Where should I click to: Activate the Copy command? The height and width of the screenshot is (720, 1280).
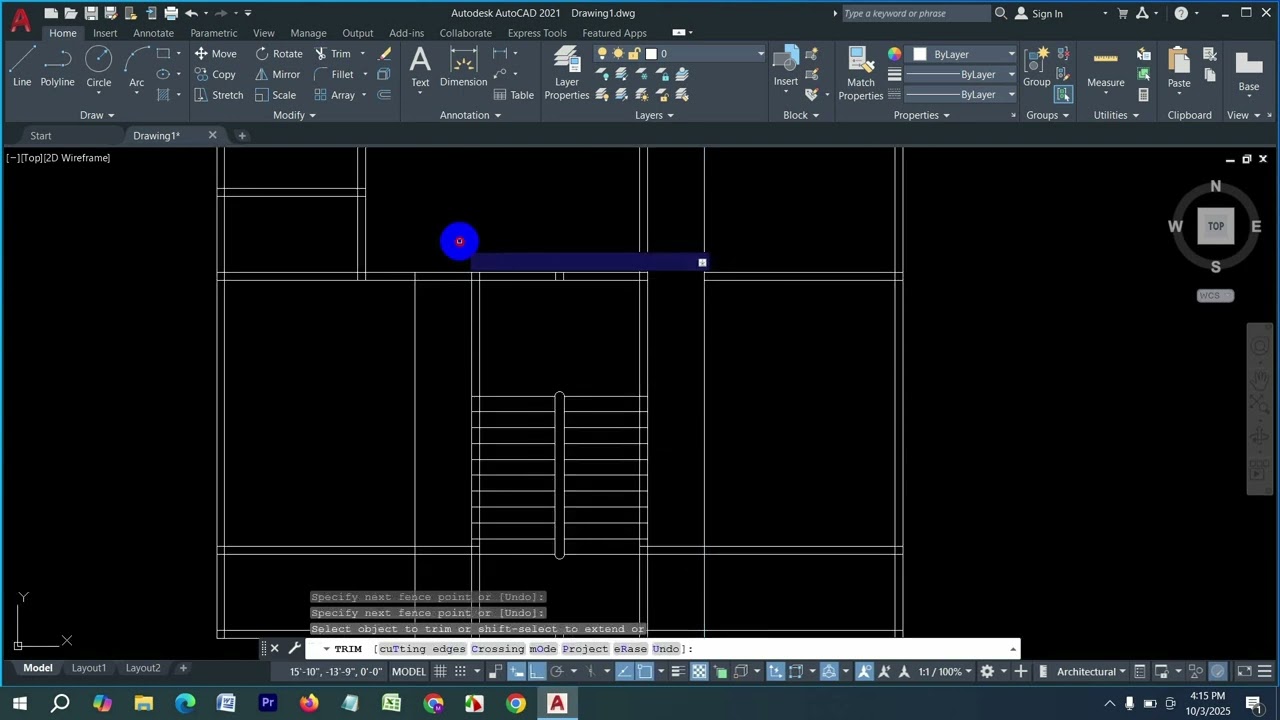[x=215, y=74]
